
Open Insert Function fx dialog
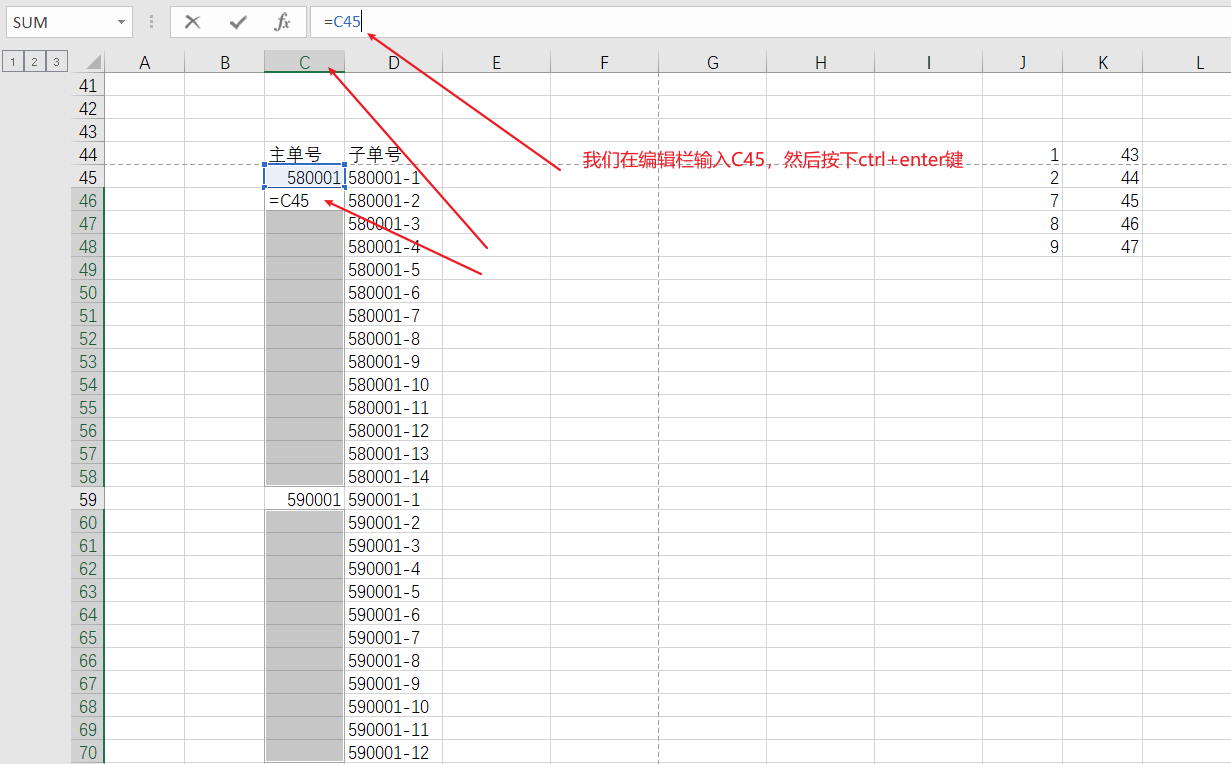(283, 22)
